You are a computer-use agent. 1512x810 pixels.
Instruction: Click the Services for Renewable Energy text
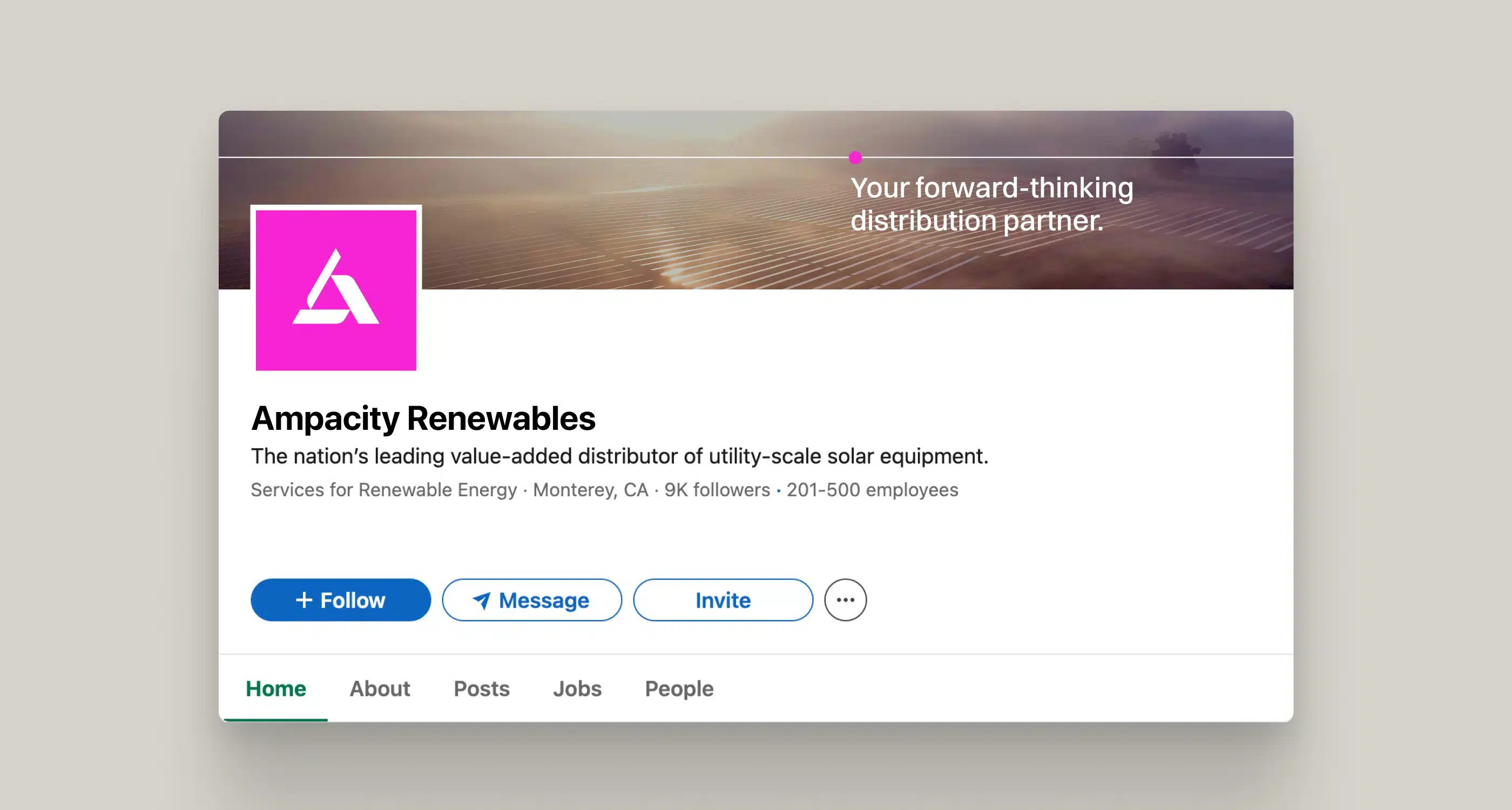(x=384, y=490)
